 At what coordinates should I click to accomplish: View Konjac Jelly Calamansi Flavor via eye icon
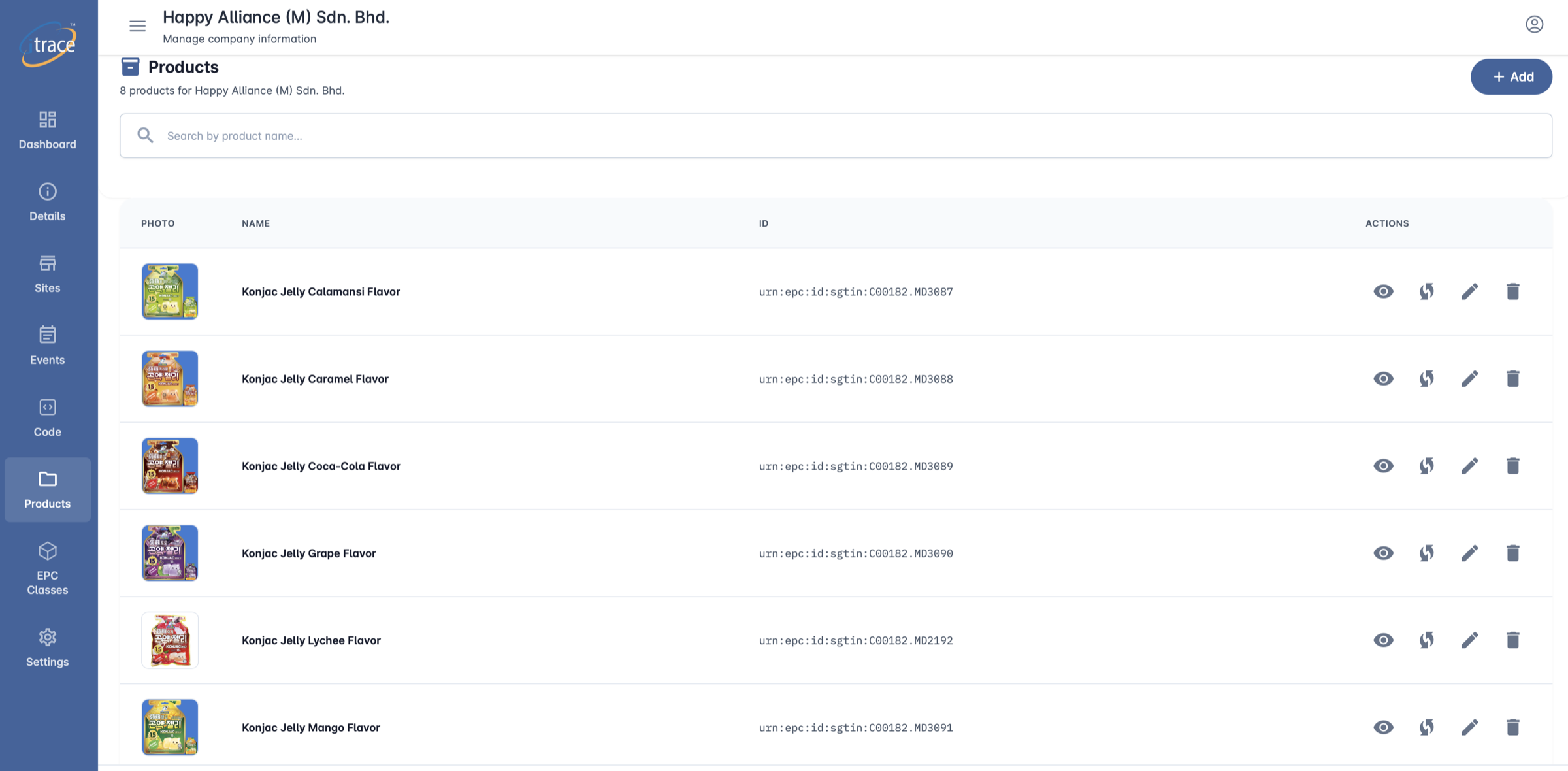point(1383,291)
